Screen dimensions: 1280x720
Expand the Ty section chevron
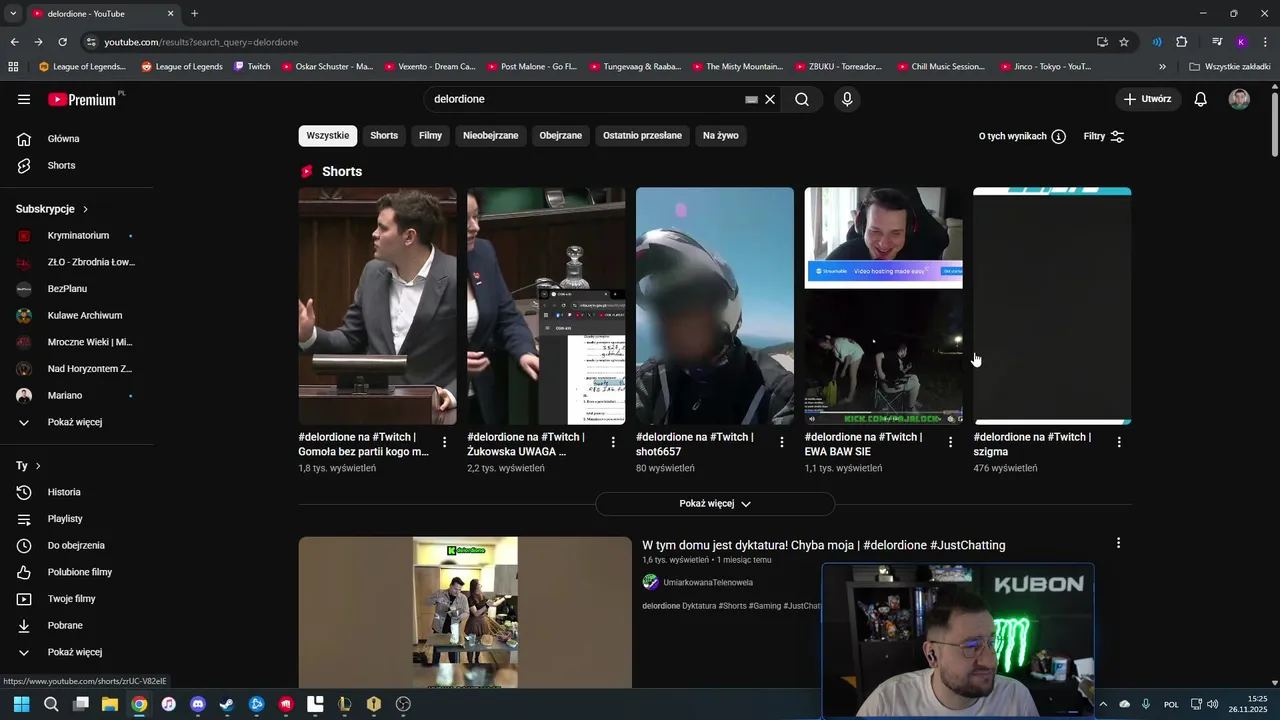pos(38,466)
